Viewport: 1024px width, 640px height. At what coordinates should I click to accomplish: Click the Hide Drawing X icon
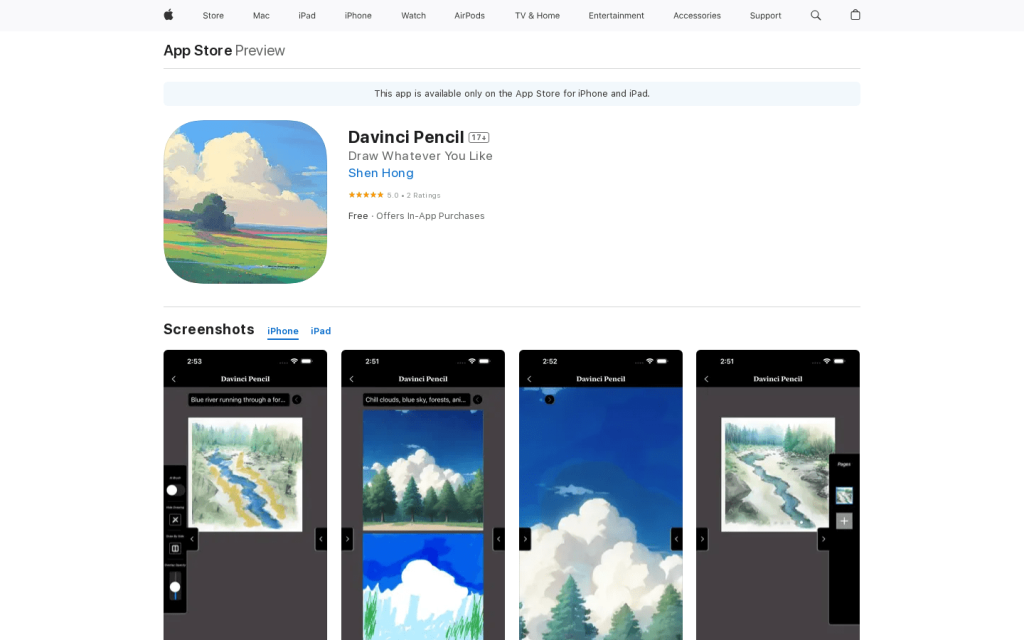click(x=175, y=520)
